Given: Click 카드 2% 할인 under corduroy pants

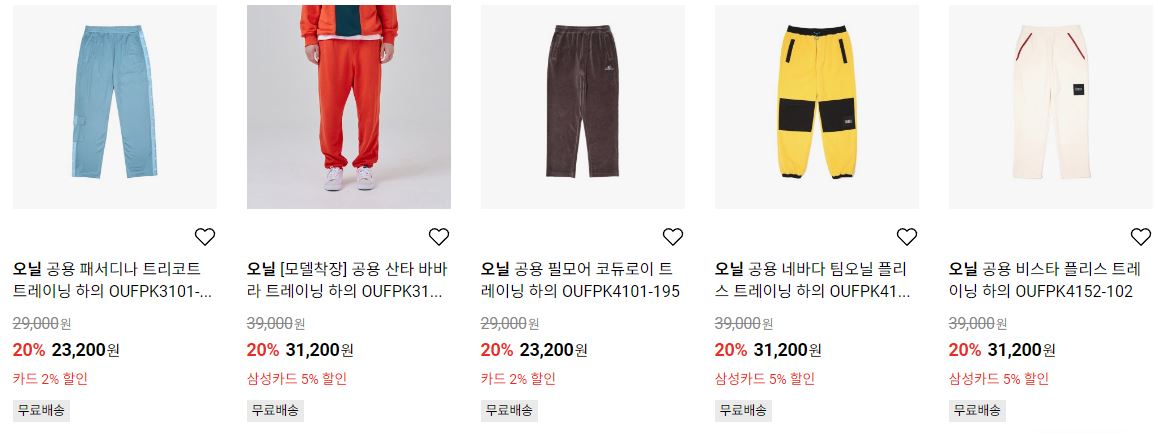Looking at the screenshot, I should coord(518,379).
